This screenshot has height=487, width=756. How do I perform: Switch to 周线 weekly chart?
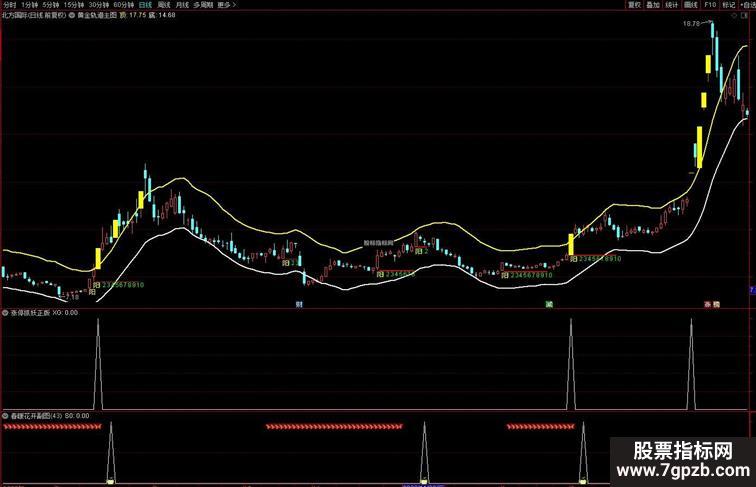[164, 4]
